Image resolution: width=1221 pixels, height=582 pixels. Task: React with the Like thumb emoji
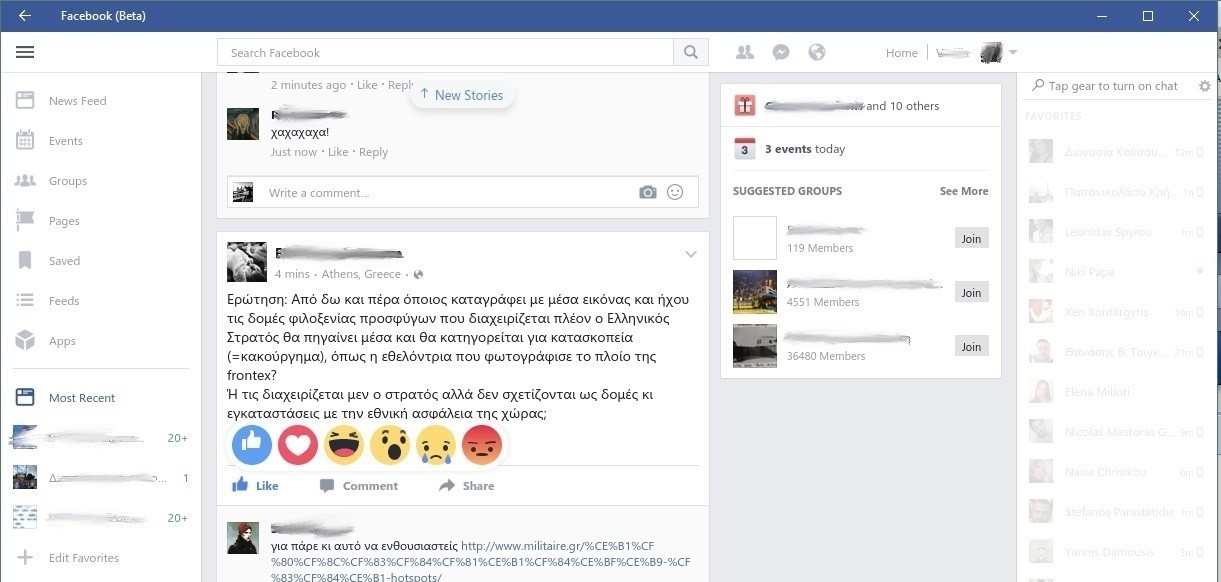[x=252, y=445]
